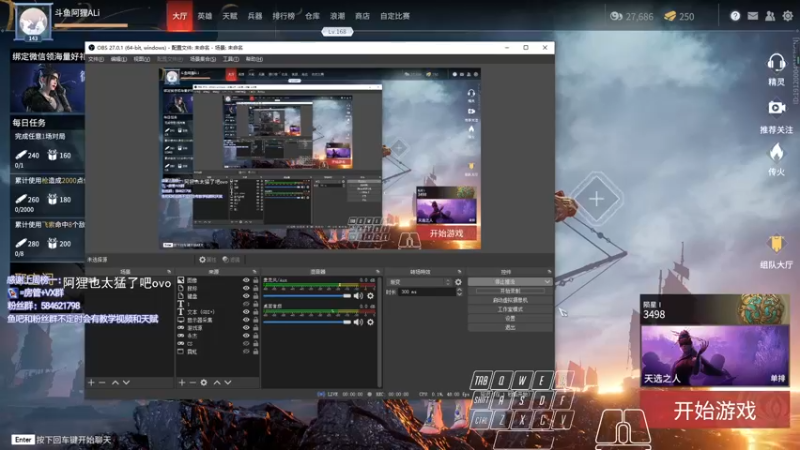Undock the Sources panel via header icon

click(254, 272)
